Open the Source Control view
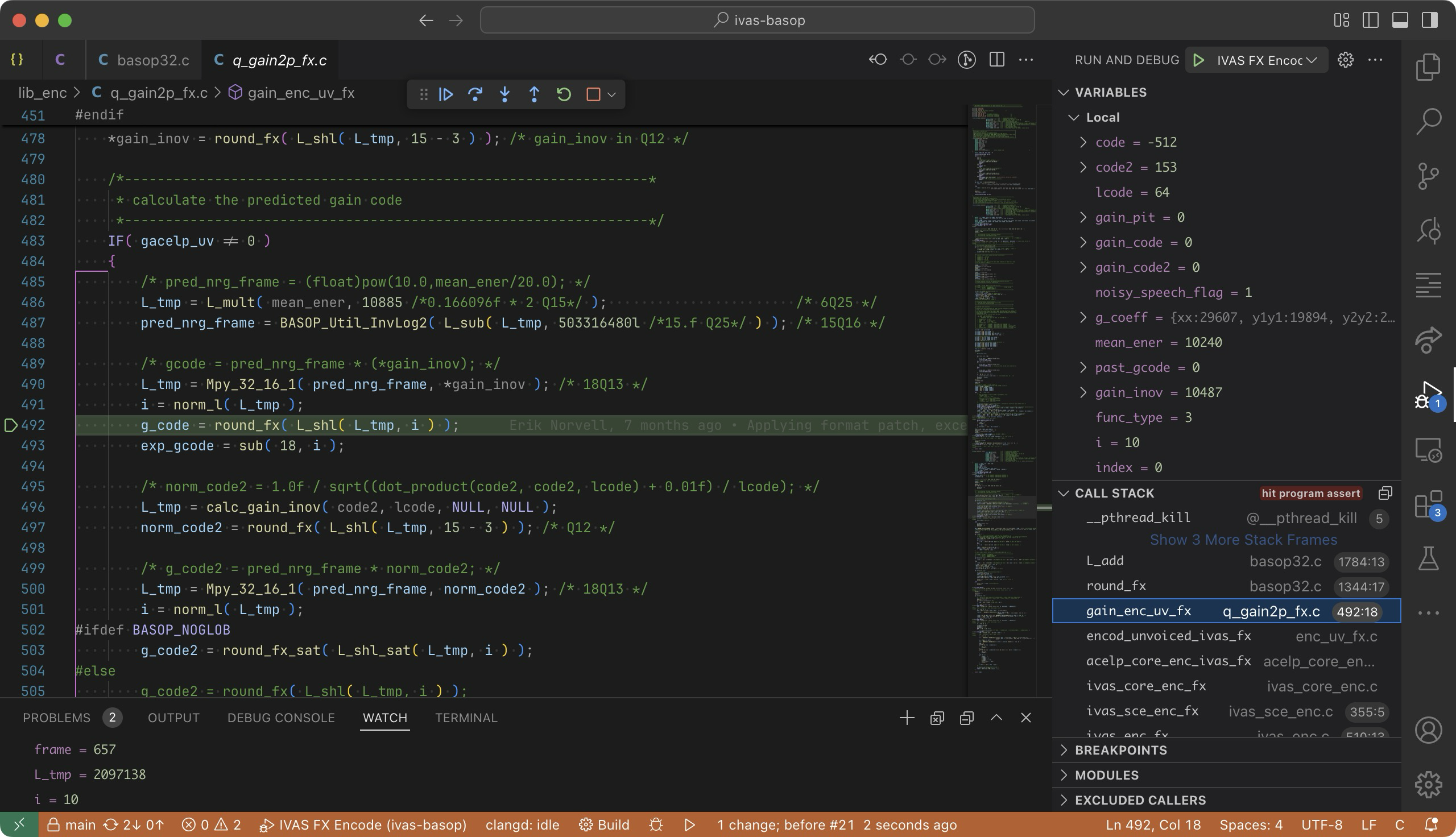This screenshot has height=837, width=1456. click(x=1428, y=175)
